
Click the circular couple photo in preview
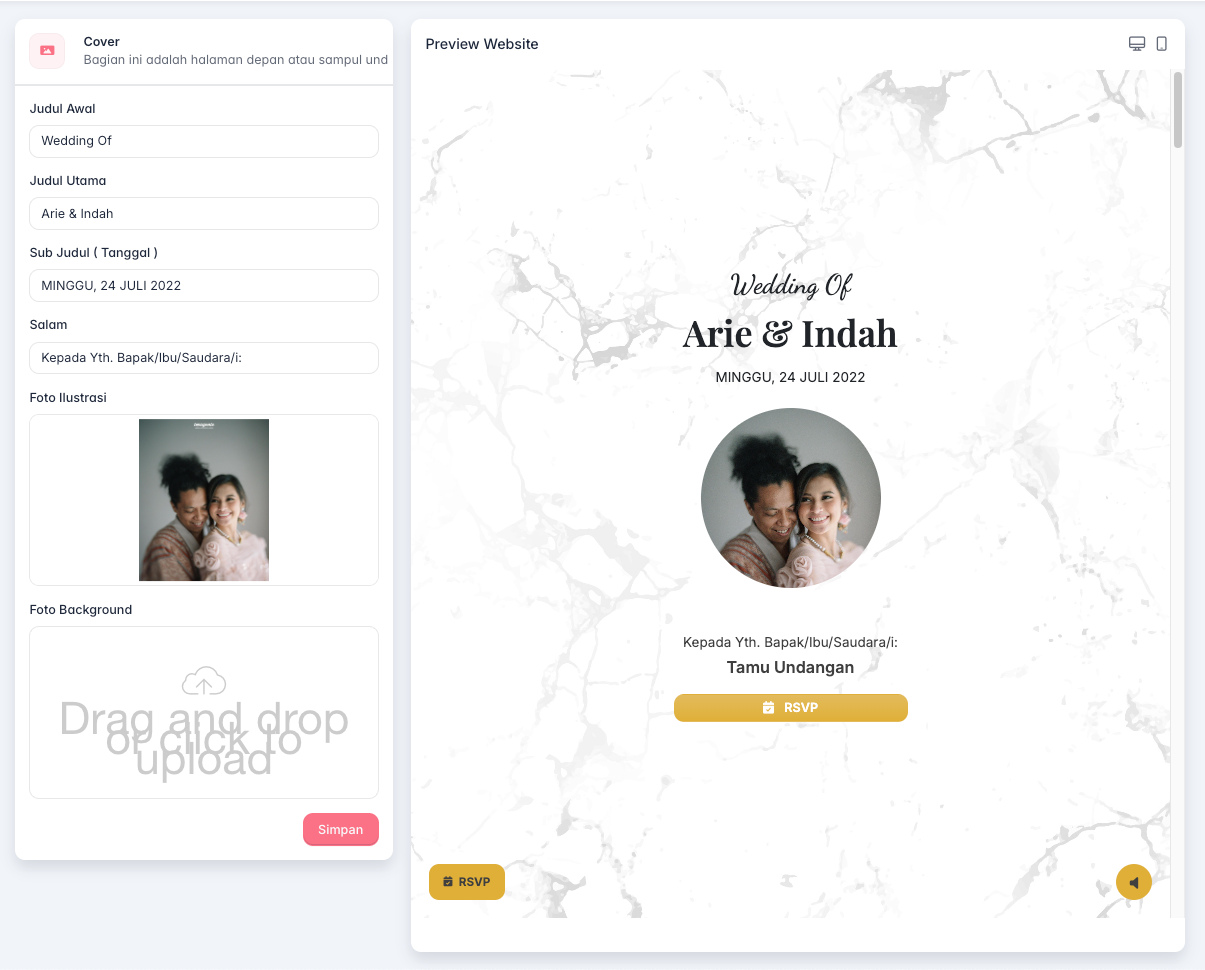pyautogui.click(x=791, y=498)
